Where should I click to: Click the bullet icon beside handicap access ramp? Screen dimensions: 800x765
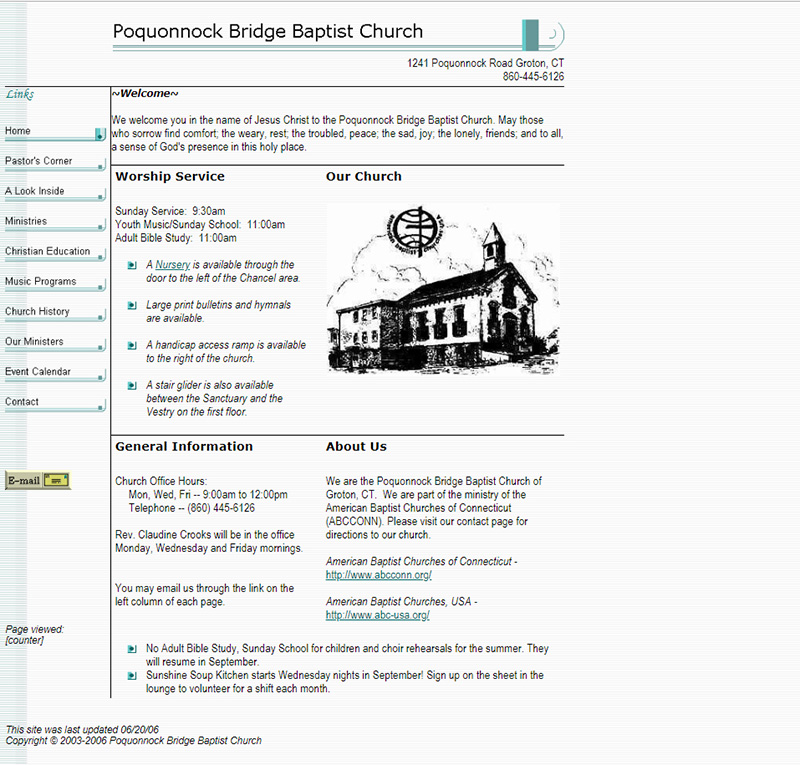pyautogui.click(x=132, y=345)
